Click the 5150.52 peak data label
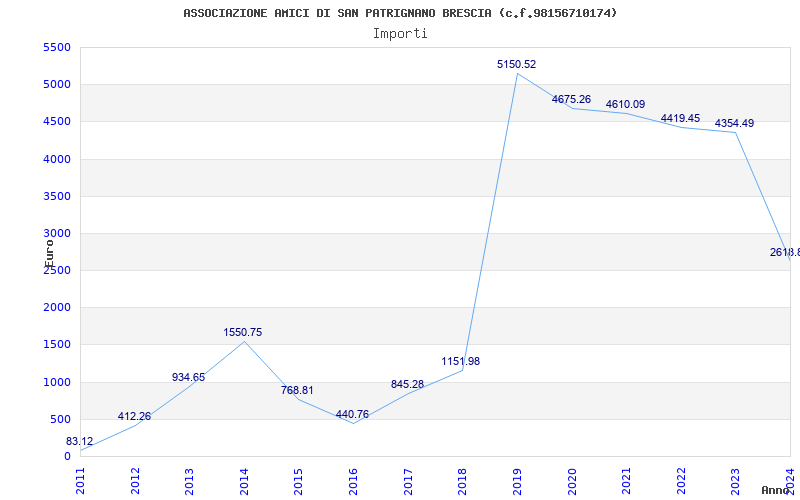Screen dimensions: 800x500 pyautogui.click(x=516, y=64)
